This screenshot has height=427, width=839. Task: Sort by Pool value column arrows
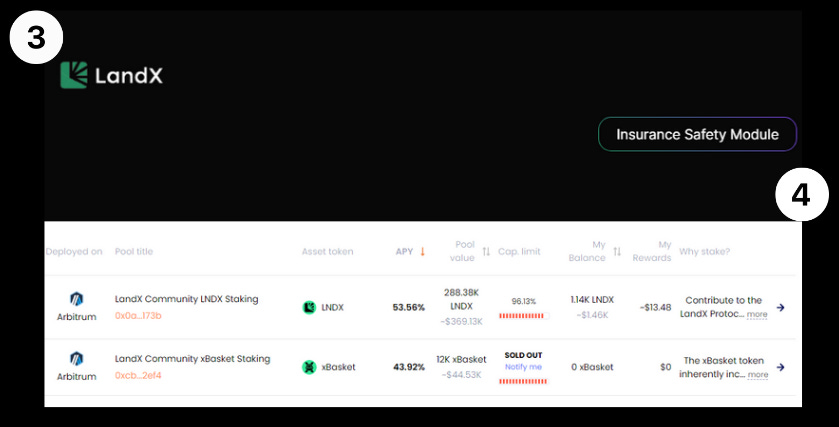click(x=486, y=251)
